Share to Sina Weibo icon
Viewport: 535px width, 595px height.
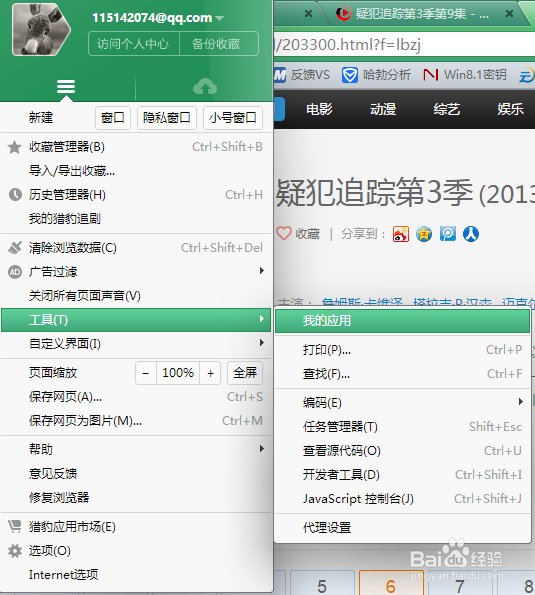pyautogui.click(x=401, y=234)
